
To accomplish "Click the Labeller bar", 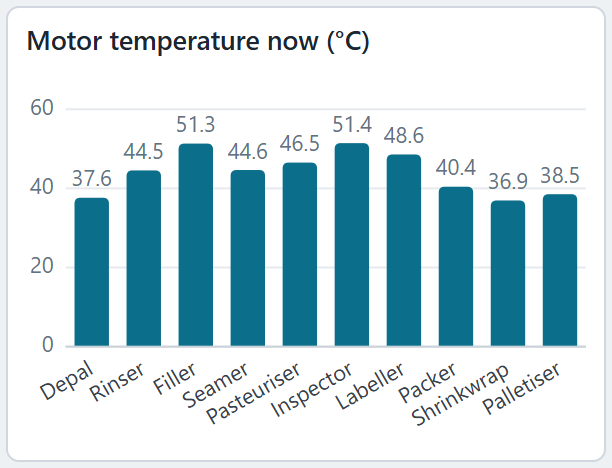I will (x=404, y=250).
